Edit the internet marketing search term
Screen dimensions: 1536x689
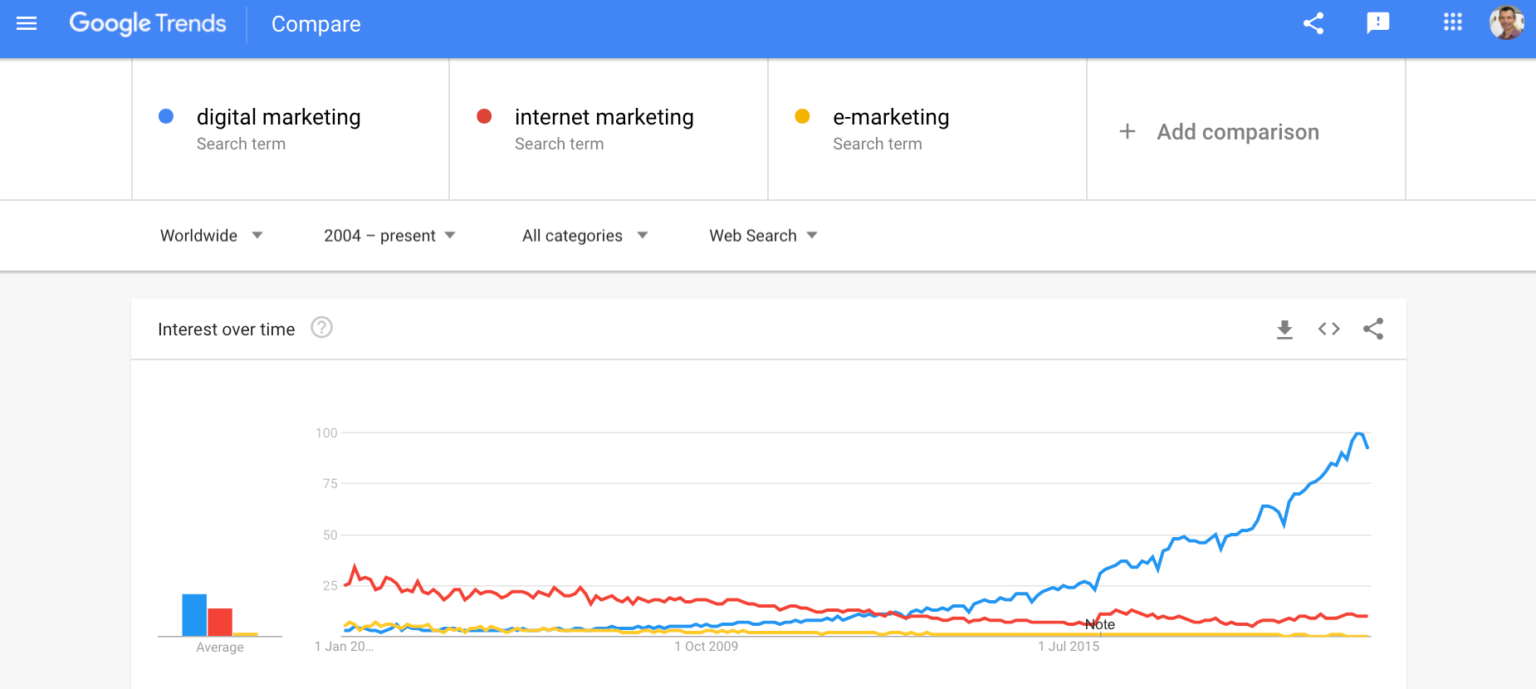click(x=603, y=117)
